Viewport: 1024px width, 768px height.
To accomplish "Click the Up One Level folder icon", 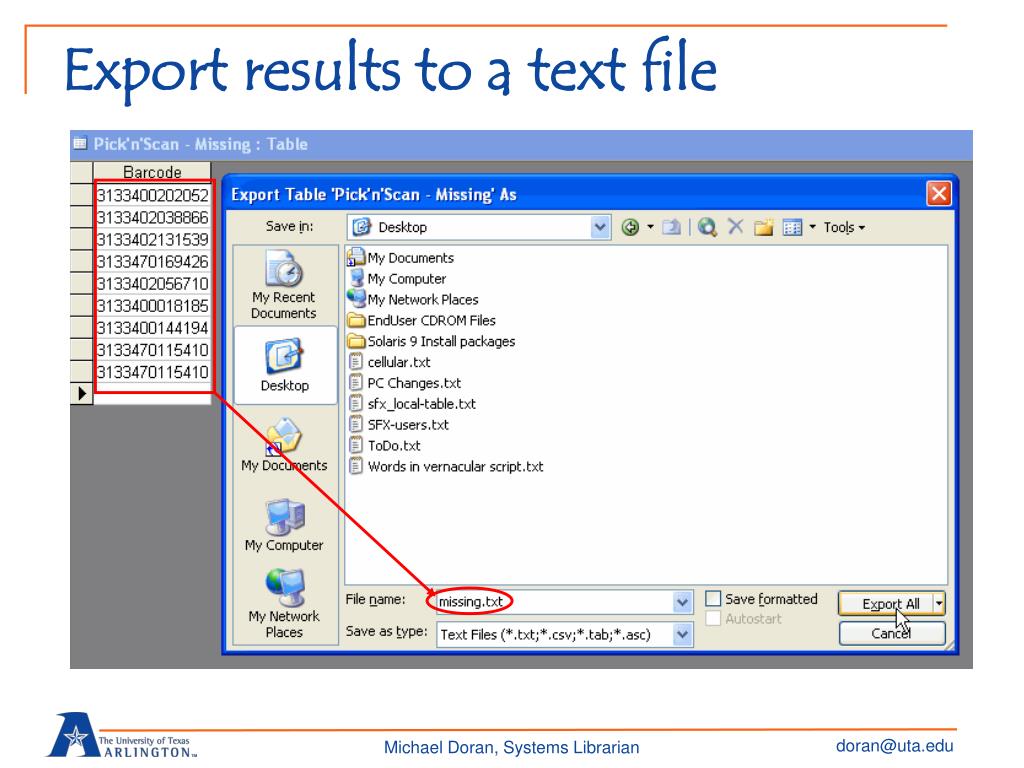I will click(670, 227).
